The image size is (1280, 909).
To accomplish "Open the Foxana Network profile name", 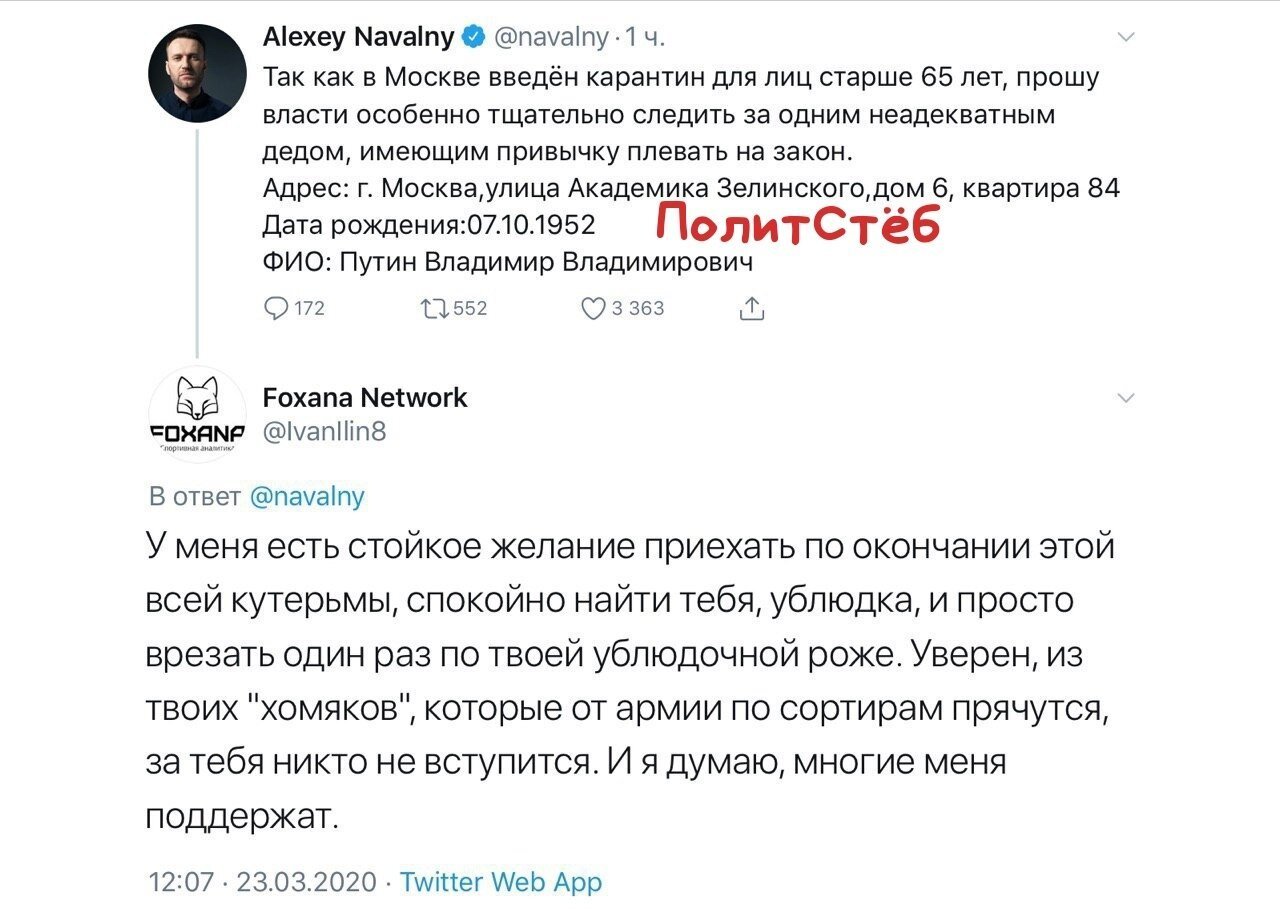I will click(x=365, y=397).
